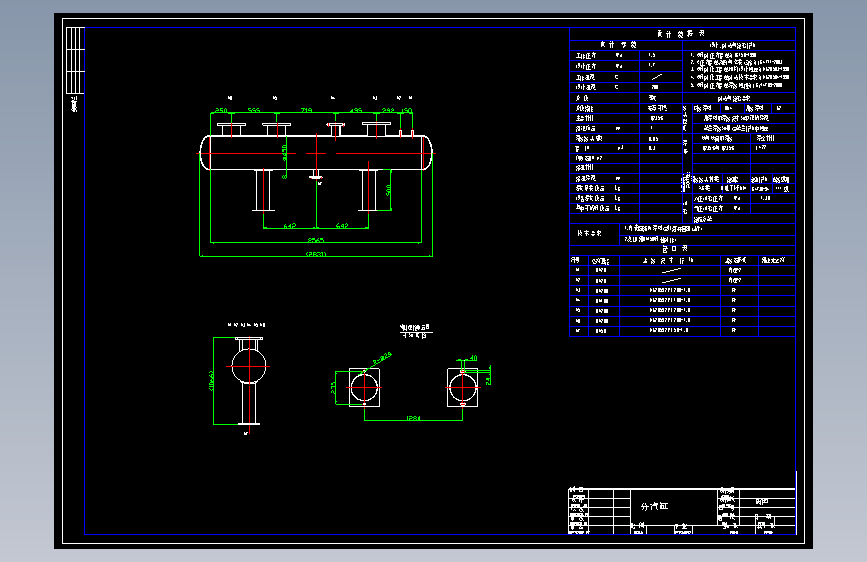The height and width of the screenshot is (562, 867).
Task: Select the '292' dimension label
Action: coord(388,110)
